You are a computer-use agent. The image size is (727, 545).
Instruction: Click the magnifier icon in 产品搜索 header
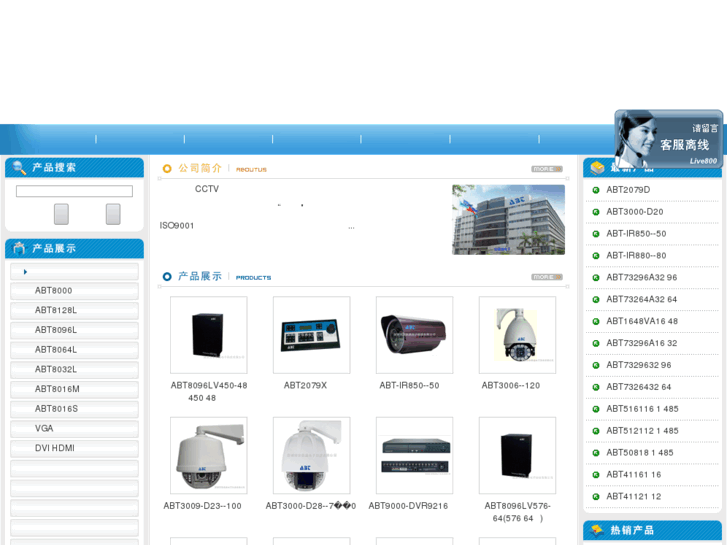[x=19, y=167]
